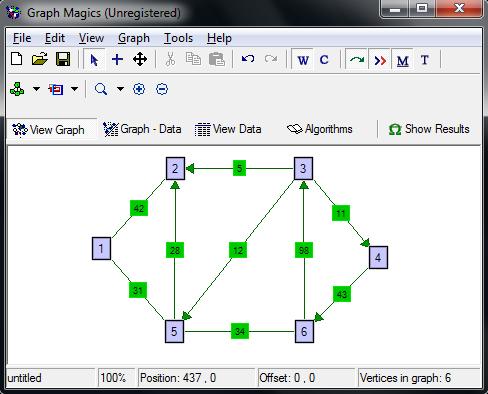
Task: Click the edge weight label 5
Action: [239, 168]
